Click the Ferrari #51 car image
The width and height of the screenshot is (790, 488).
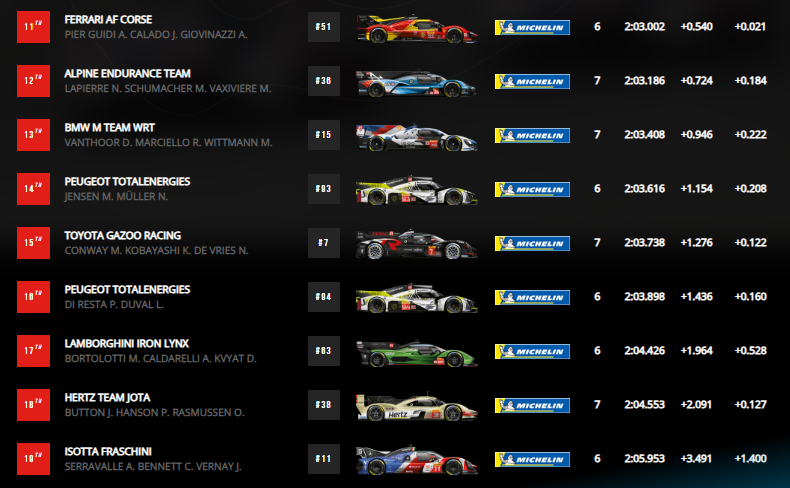[x=417, y=28]
